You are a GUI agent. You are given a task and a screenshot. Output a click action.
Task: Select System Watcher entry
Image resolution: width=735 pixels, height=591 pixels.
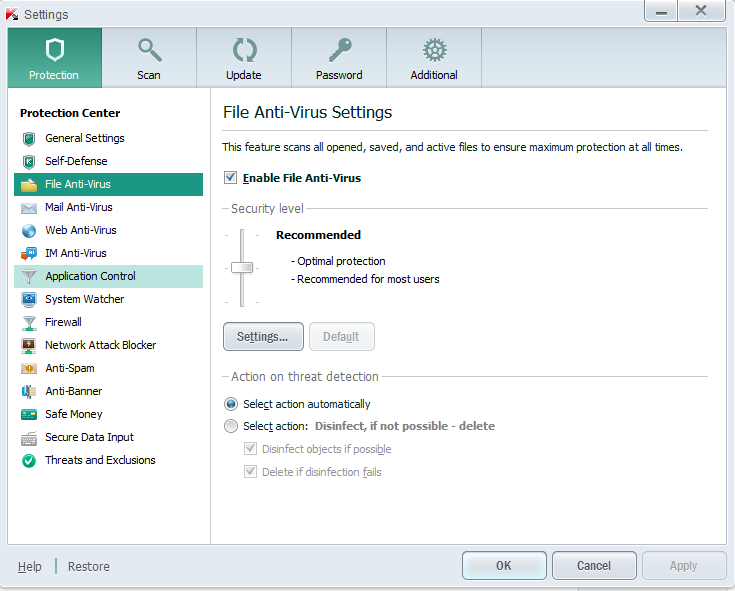pyautogui.click(x=108, y=299)
